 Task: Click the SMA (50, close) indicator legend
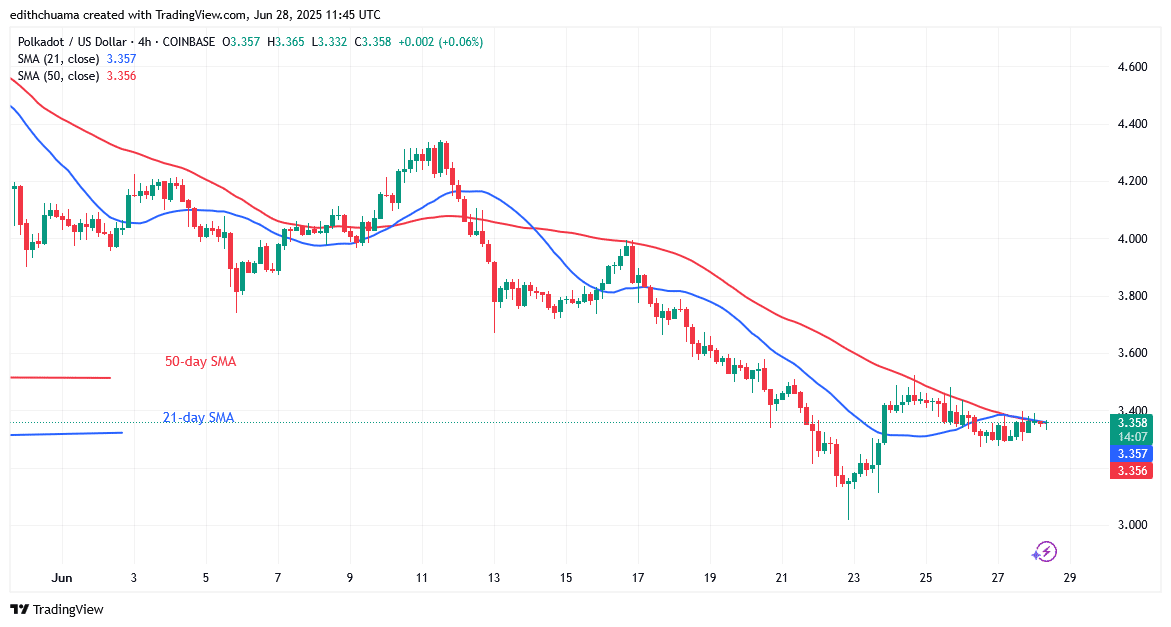click(x=77, y=76)
